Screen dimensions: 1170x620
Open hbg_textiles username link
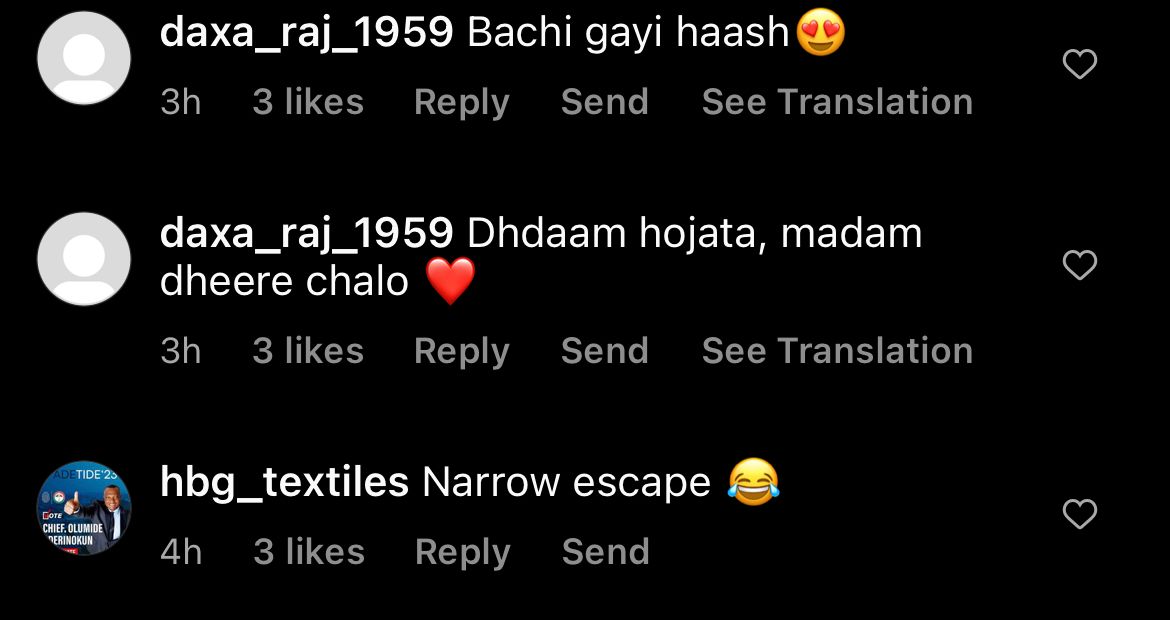pos(284,483)
